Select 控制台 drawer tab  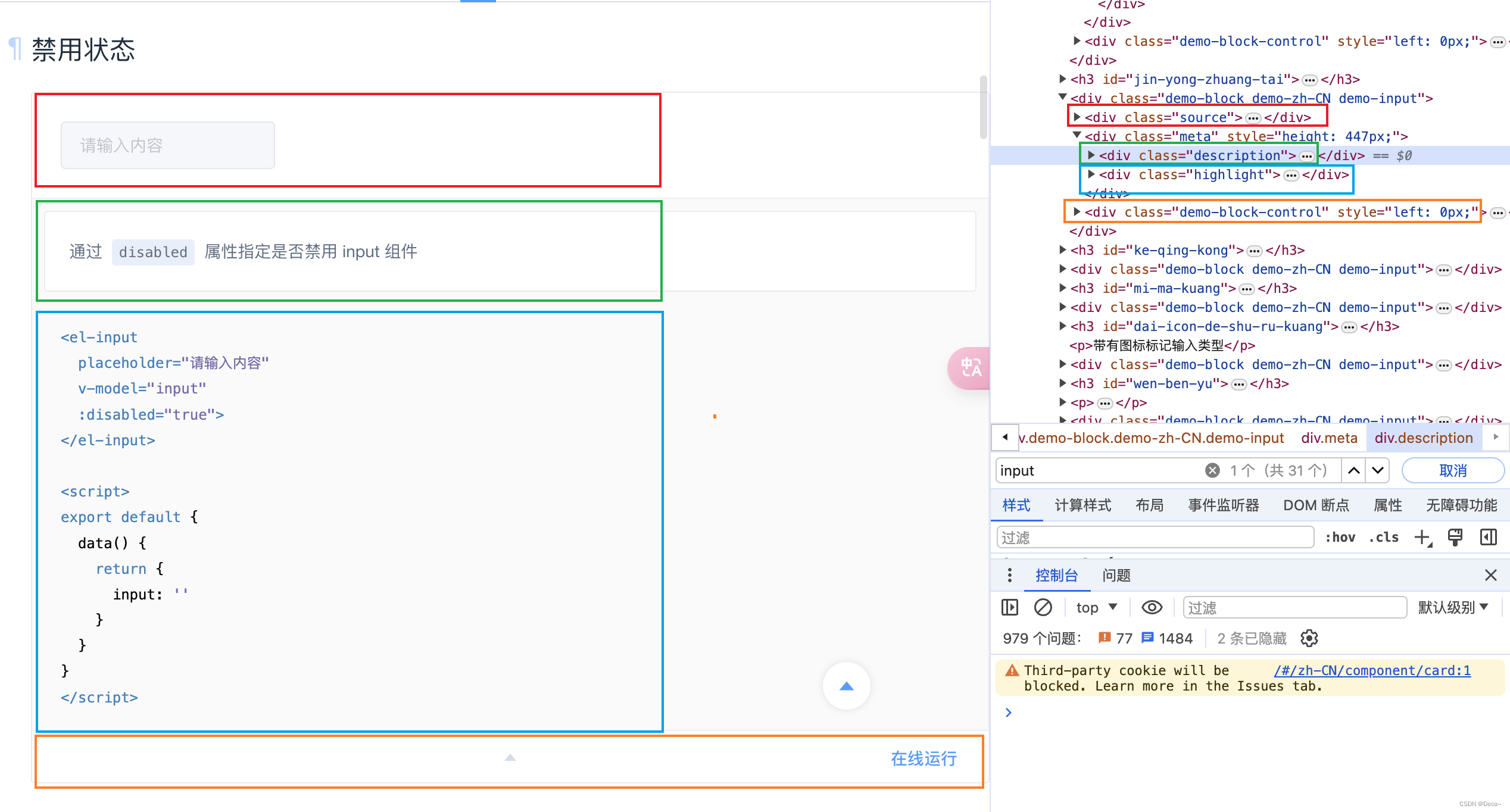(1056, 575)
